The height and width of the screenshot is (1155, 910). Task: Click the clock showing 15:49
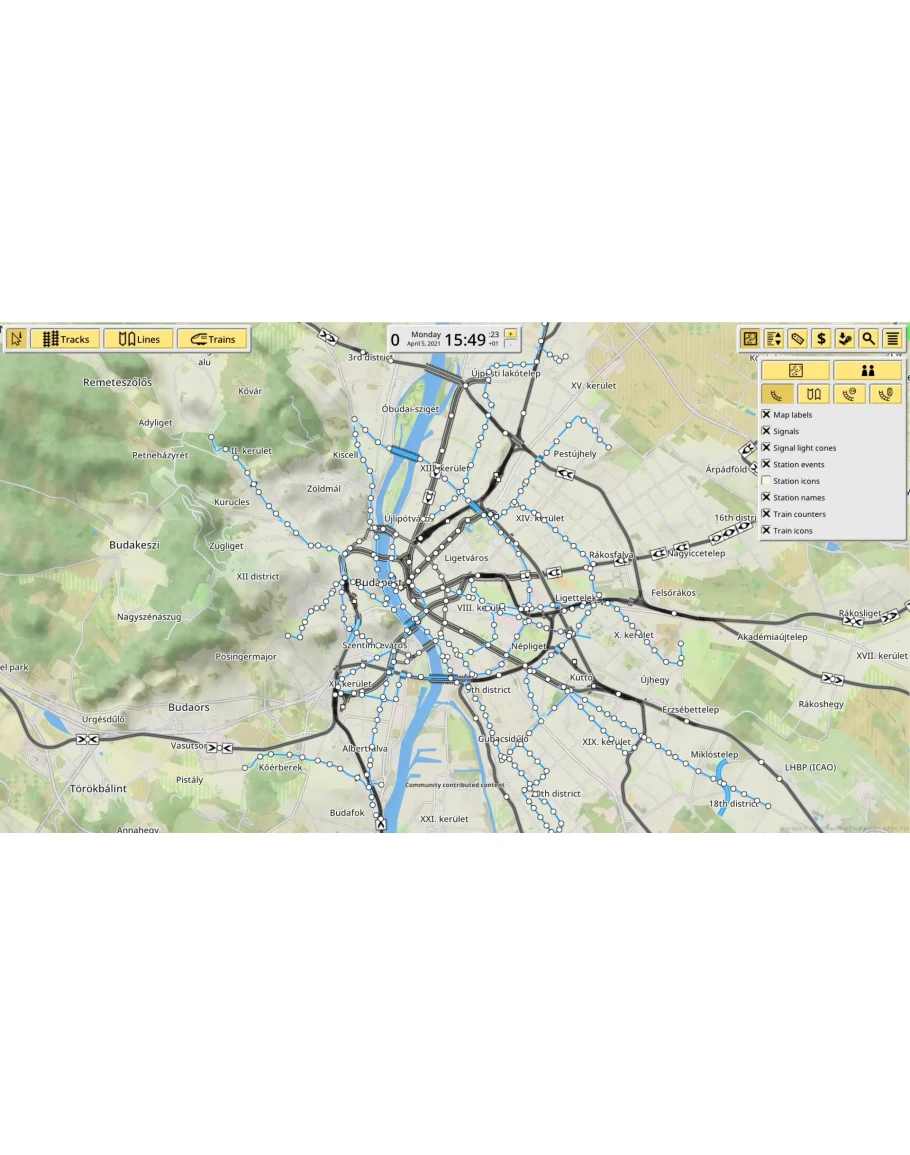click(x=465, y=340)
